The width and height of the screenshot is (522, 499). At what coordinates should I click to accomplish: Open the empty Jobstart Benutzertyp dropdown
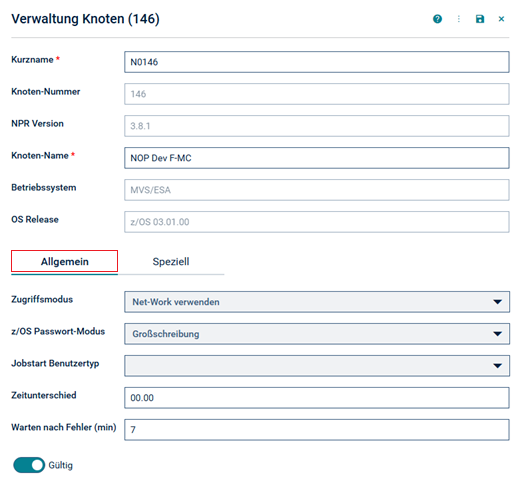(317, 366)
